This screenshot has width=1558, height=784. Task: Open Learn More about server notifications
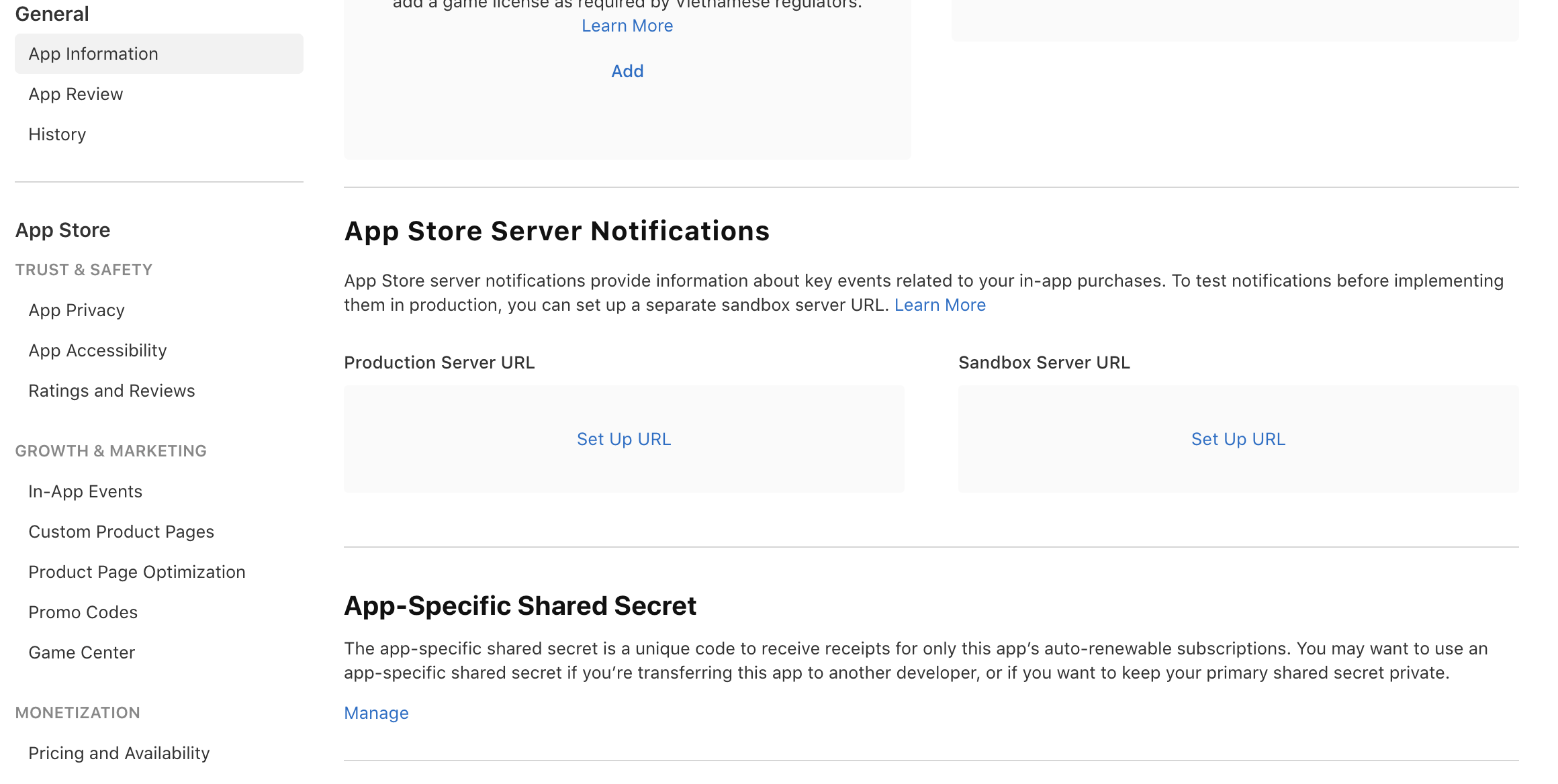[940, 305]
